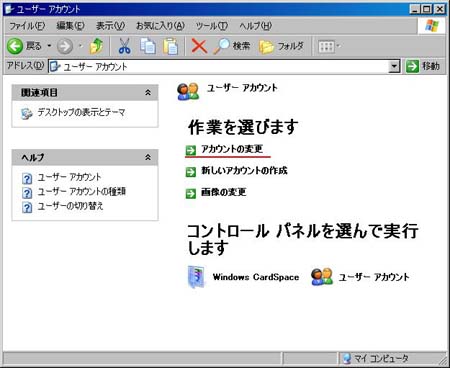Click the desktop theme icon in 関連項目

pyautogui.click(x=27, y=114)
